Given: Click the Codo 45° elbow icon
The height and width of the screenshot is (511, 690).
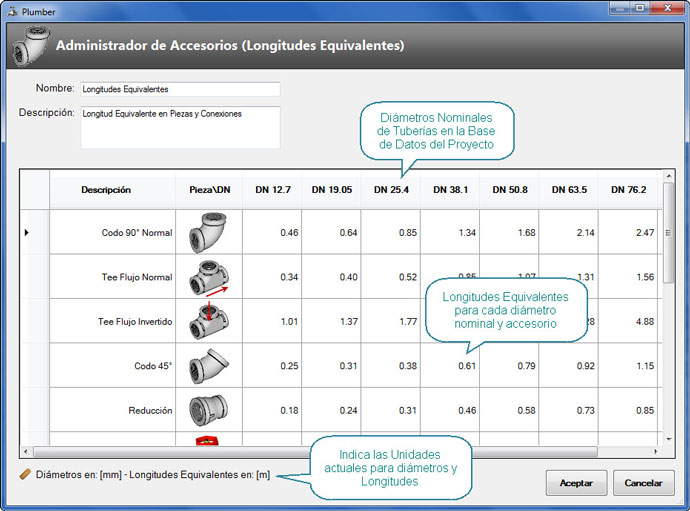Looking at the screenshot, I should point(209,366).
